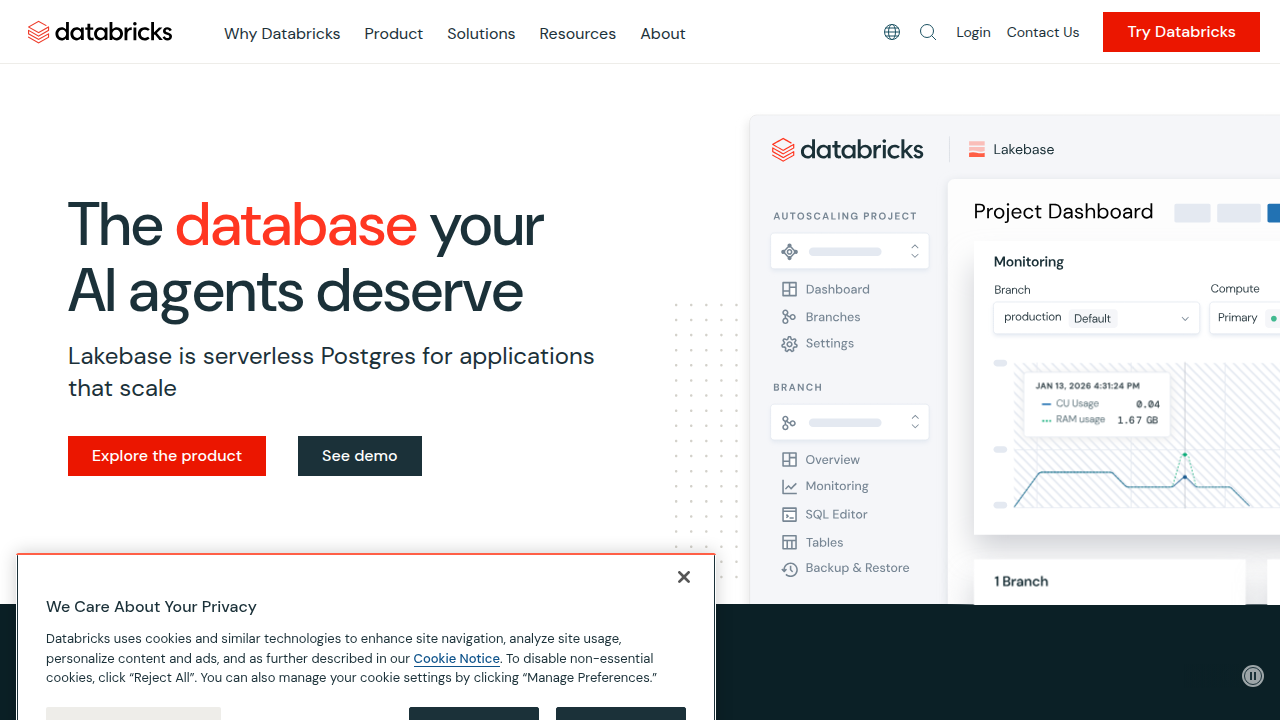Select SQL Editor label in sidebar
This screenshot has width=1280, height=720.
[x=837, y=514]
